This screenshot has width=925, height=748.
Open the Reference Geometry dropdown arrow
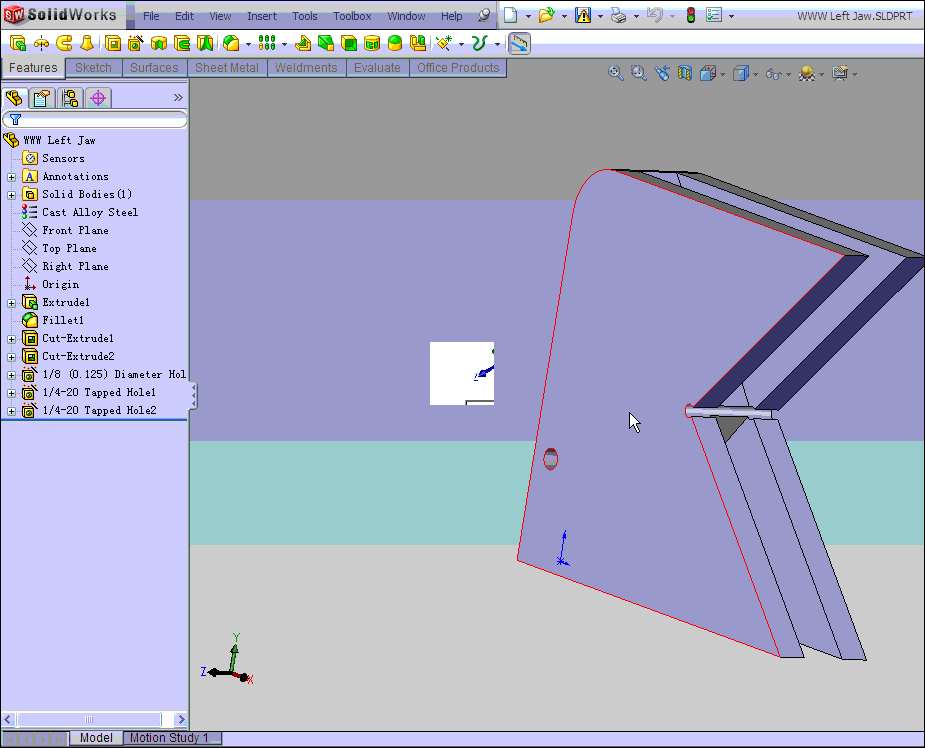(x=461, y=44)
